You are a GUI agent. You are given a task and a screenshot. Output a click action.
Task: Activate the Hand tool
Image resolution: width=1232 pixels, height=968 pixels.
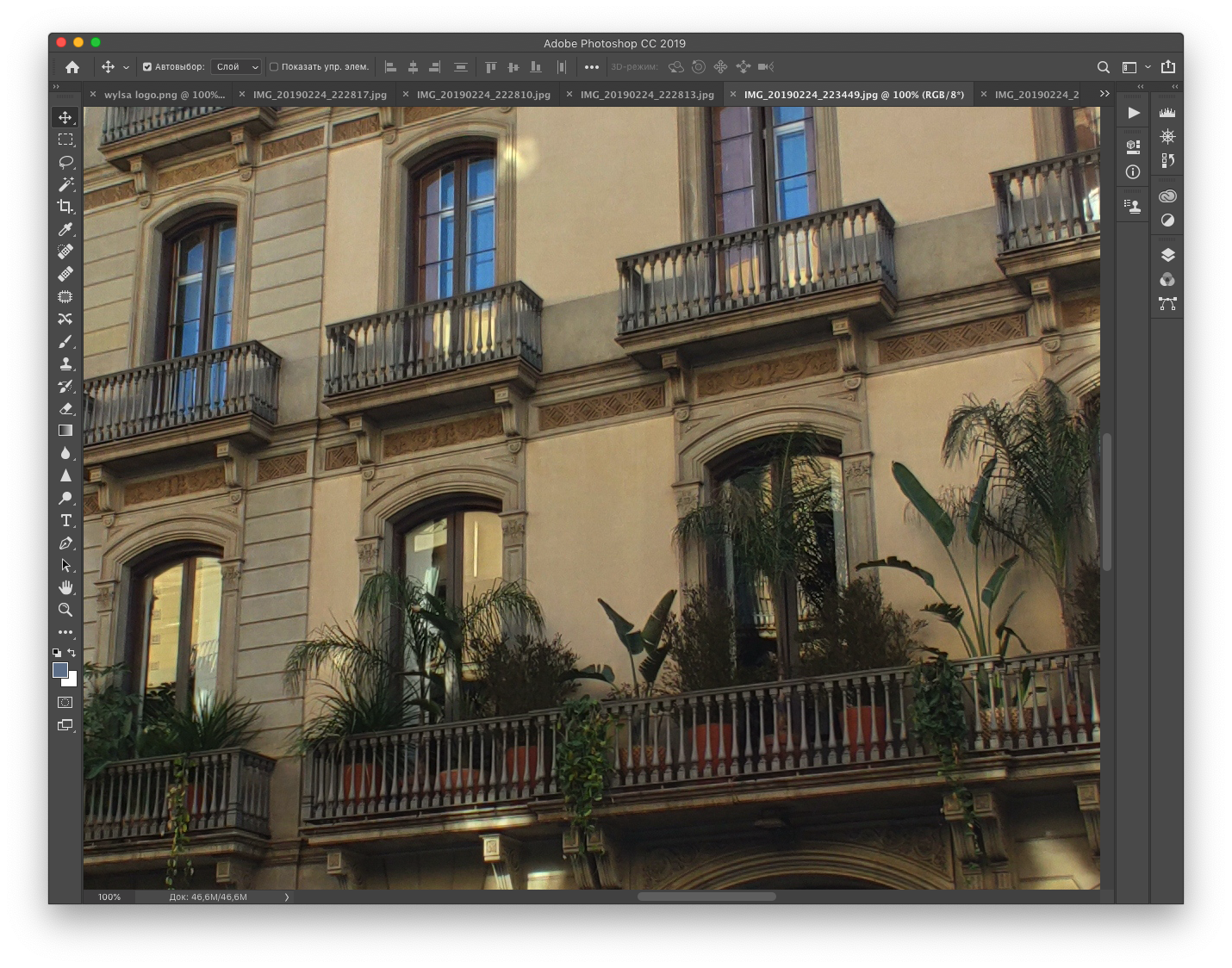[65, 587]
